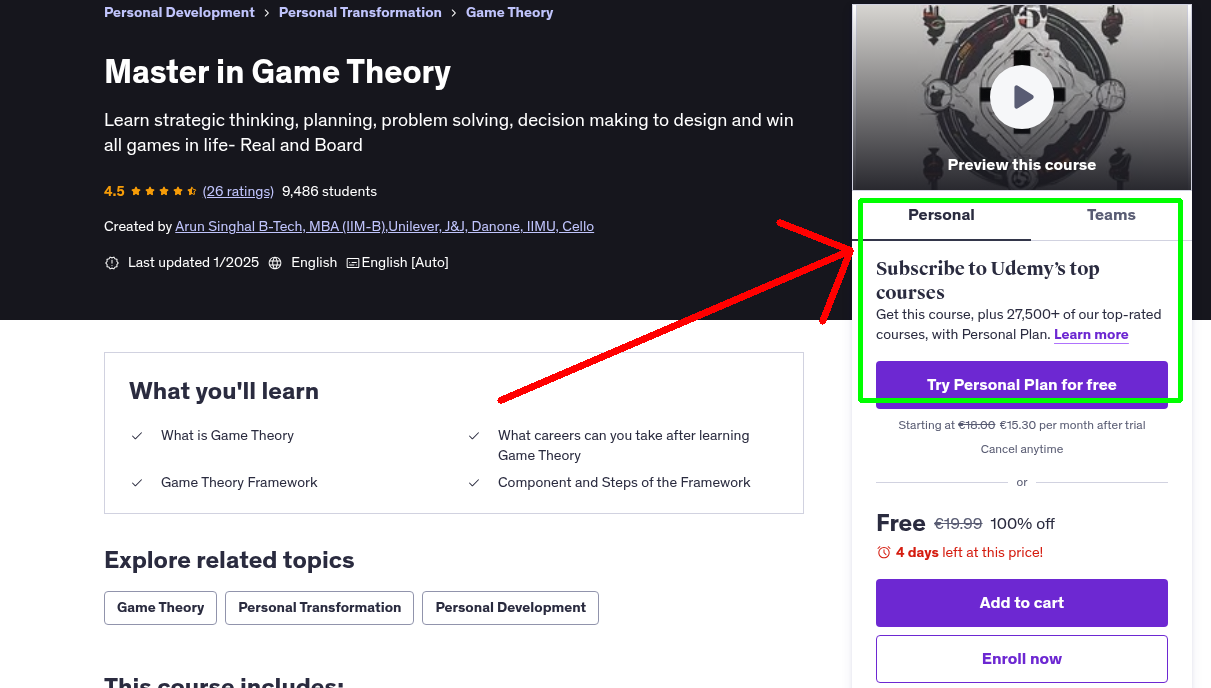Open the Personal Development breadcrumb
Screen dimensions: 1211x688
pyautogui.click(x=179, y=12)
